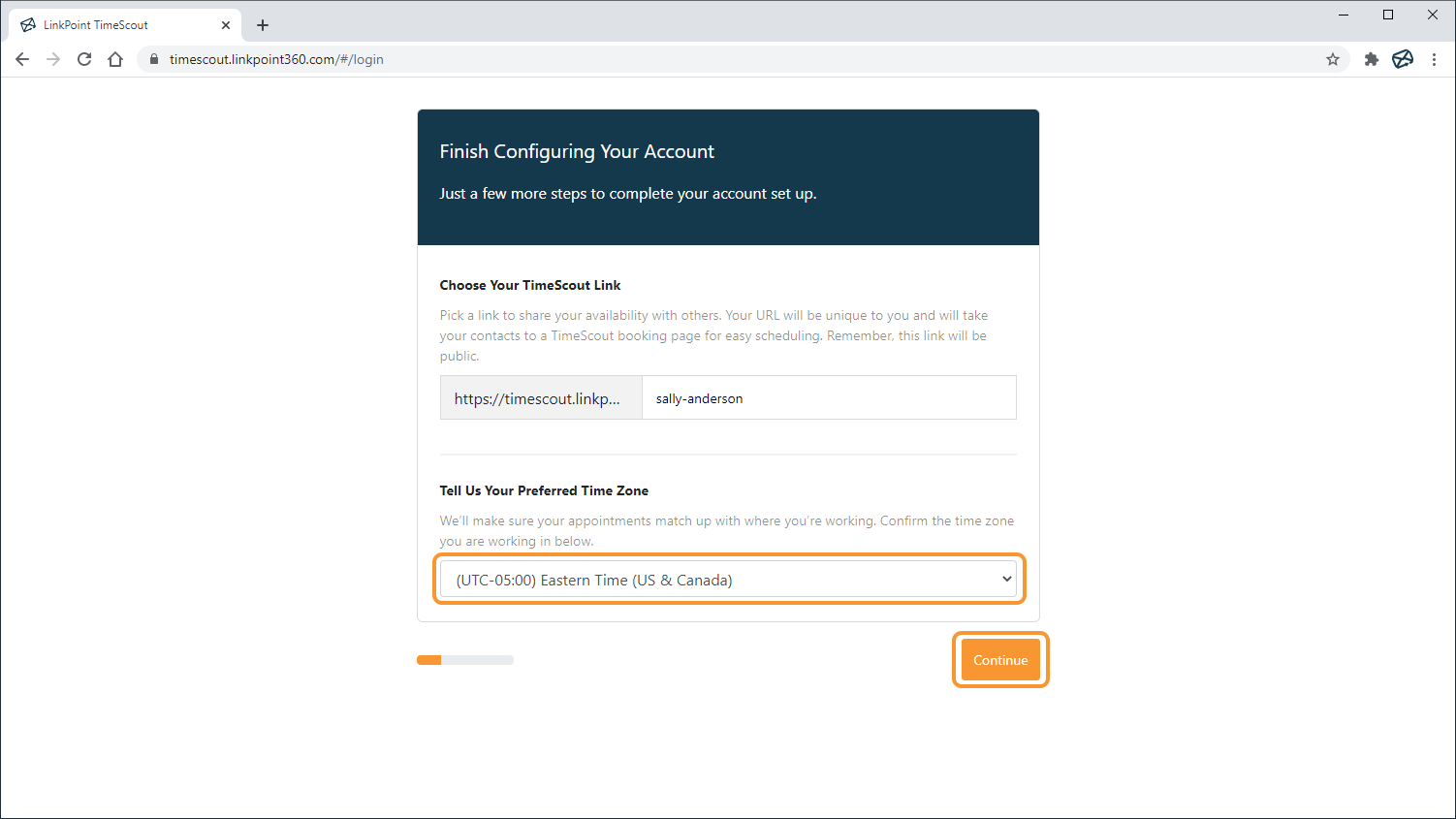The width and height of the screenshot is (1456, 819).
Task: Open the extensions puzzle icon
Action: tap(1371, 59)
